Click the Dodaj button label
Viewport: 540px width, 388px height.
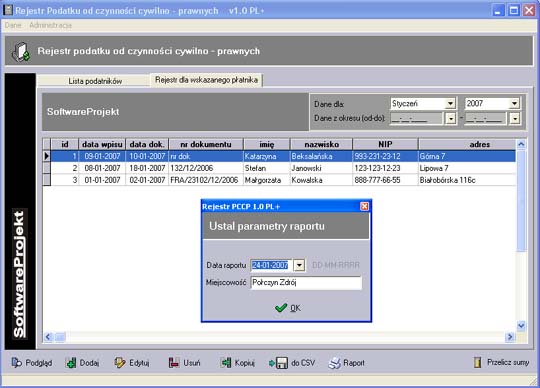(x=90, y=363)
